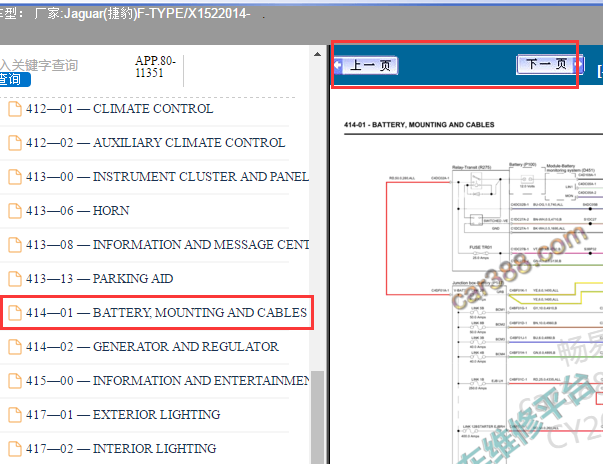Screen dimensions: 603x464
Task: Click the document icon beside 413—13 PARKING AID
Action: 15,279
